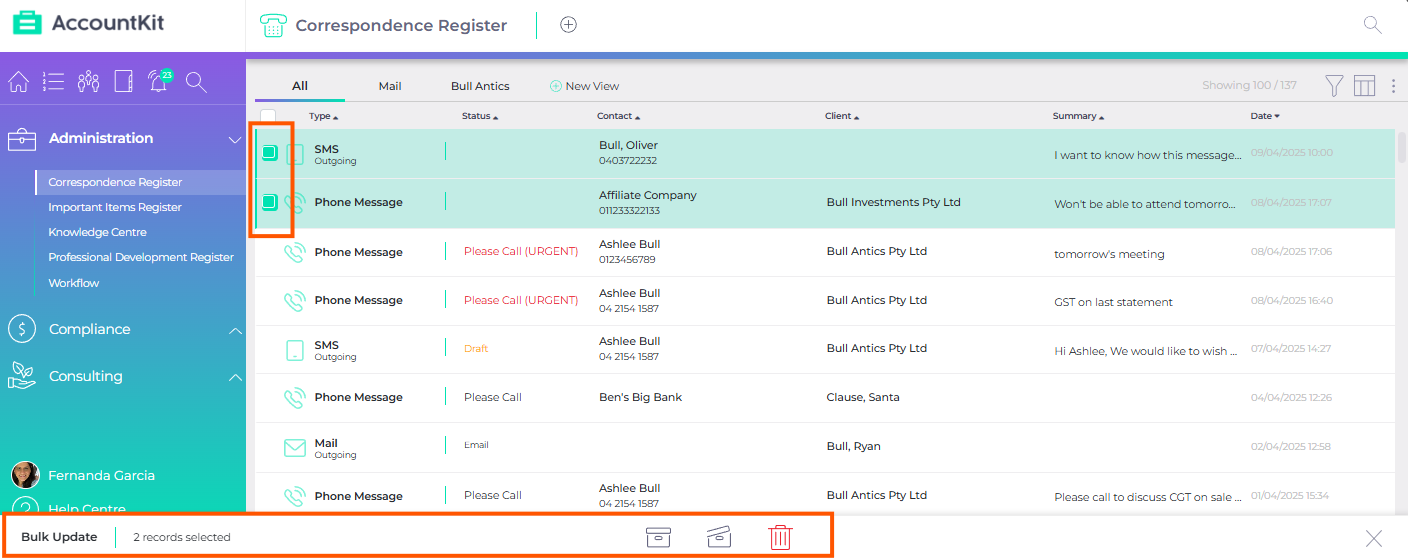
Task: Sort by Contact column
Action: point(618,116)
